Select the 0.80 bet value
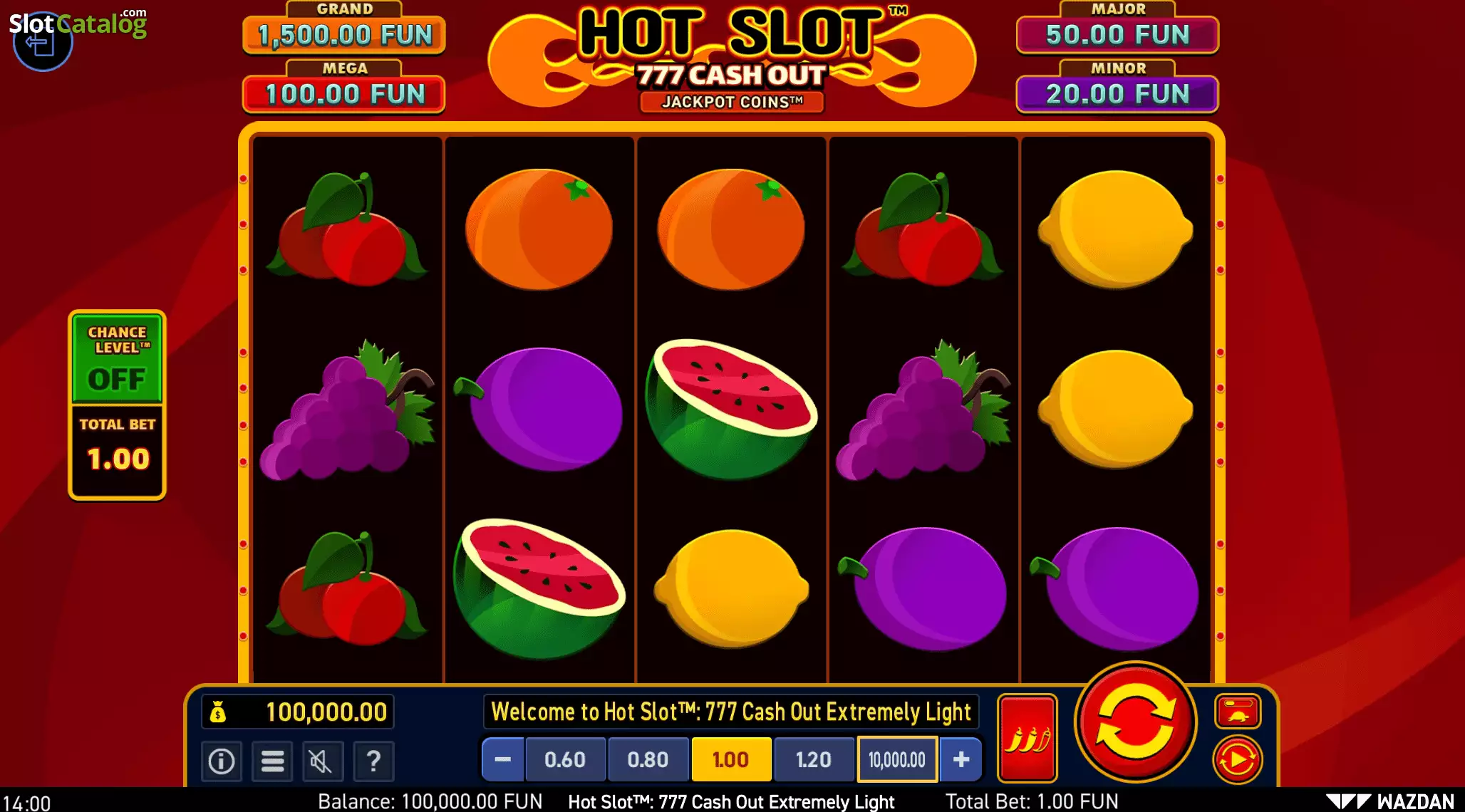The width and height of the screenshot is (1465, 812). 648,760
